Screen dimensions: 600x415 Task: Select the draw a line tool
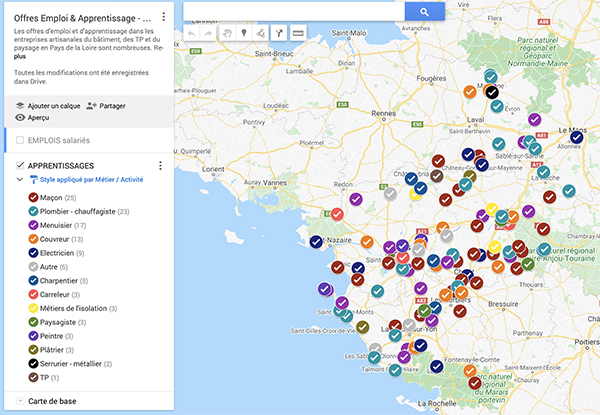point(260,33)
